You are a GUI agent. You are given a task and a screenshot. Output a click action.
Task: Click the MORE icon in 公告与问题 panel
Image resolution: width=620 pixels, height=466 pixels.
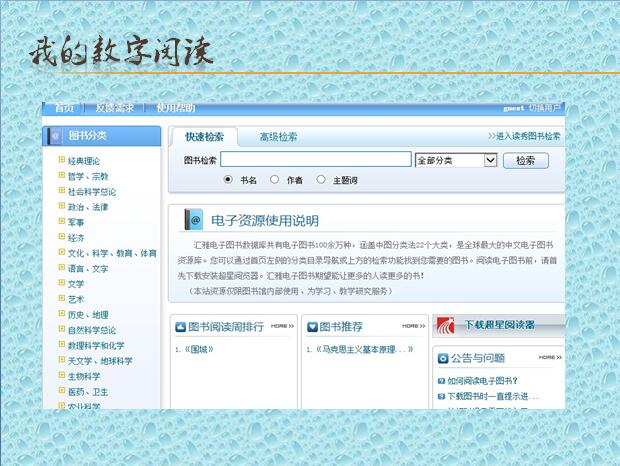tap(550, 358)
